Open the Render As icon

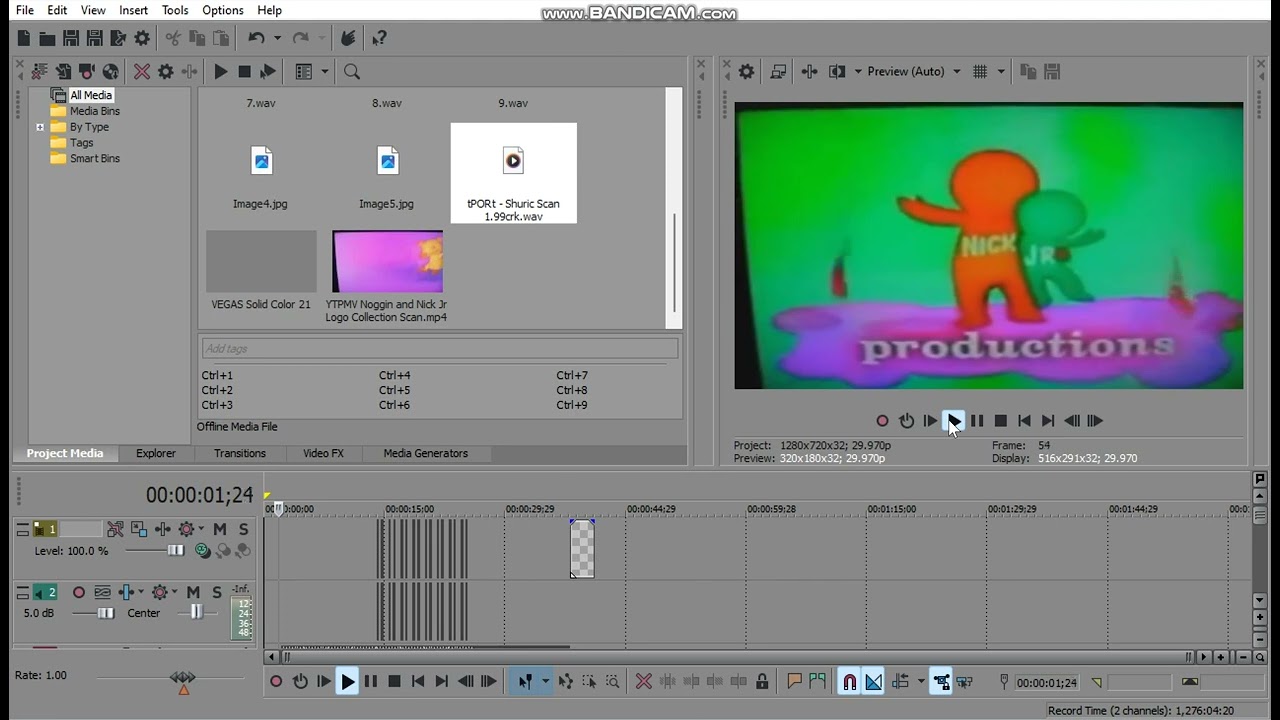(118, 38)
